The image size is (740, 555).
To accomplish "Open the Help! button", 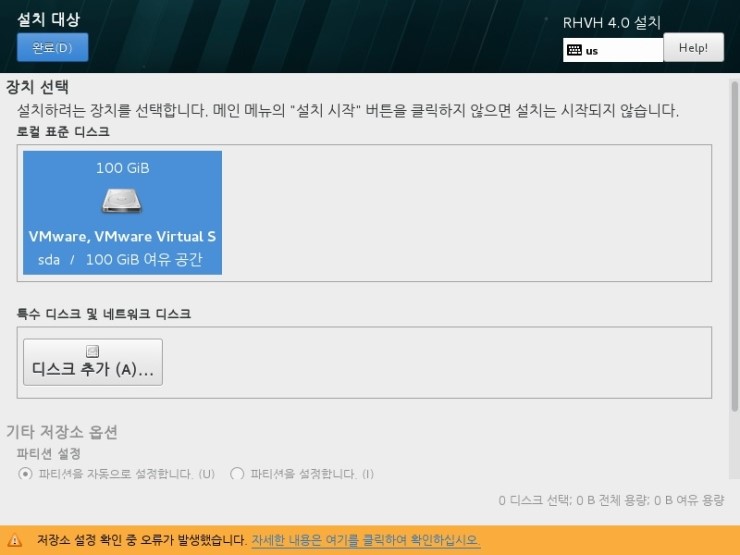I will [x=693, y=47].
